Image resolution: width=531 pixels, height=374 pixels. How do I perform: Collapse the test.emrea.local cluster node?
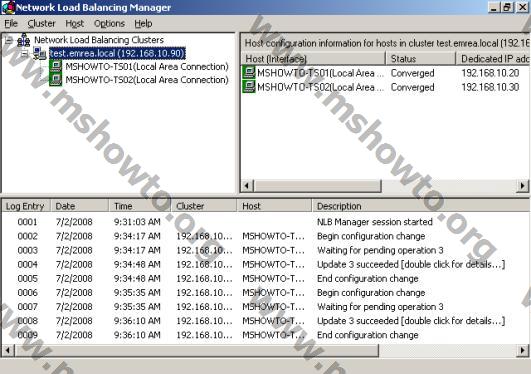click(x=23, y=53)
